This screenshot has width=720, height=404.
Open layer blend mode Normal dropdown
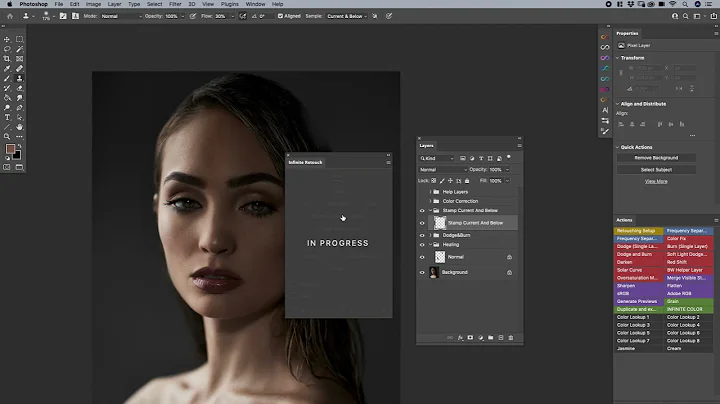coord(443,170)
